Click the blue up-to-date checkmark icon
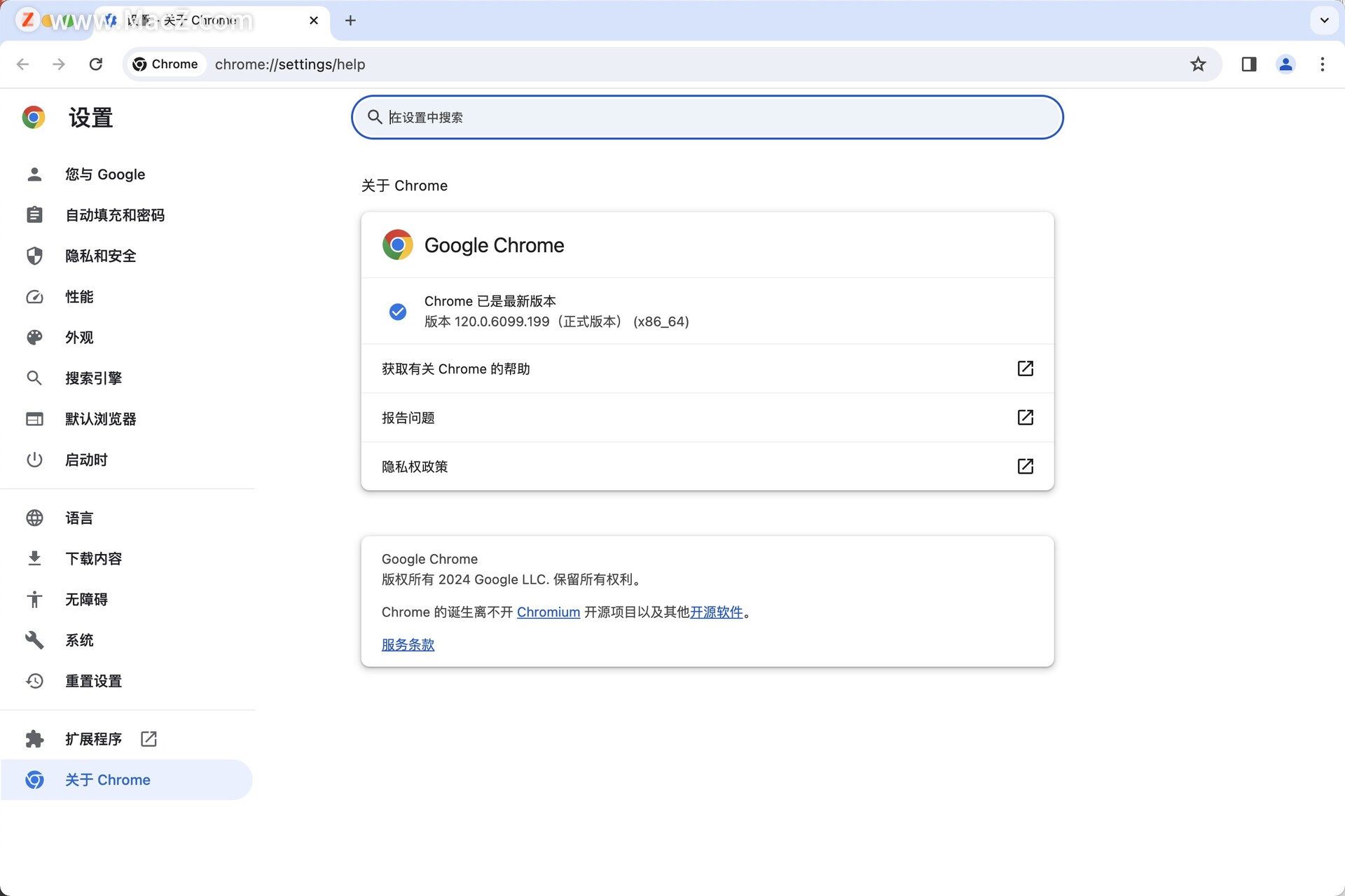Screen dimensions: 1345x896 [x=398, y=312]
